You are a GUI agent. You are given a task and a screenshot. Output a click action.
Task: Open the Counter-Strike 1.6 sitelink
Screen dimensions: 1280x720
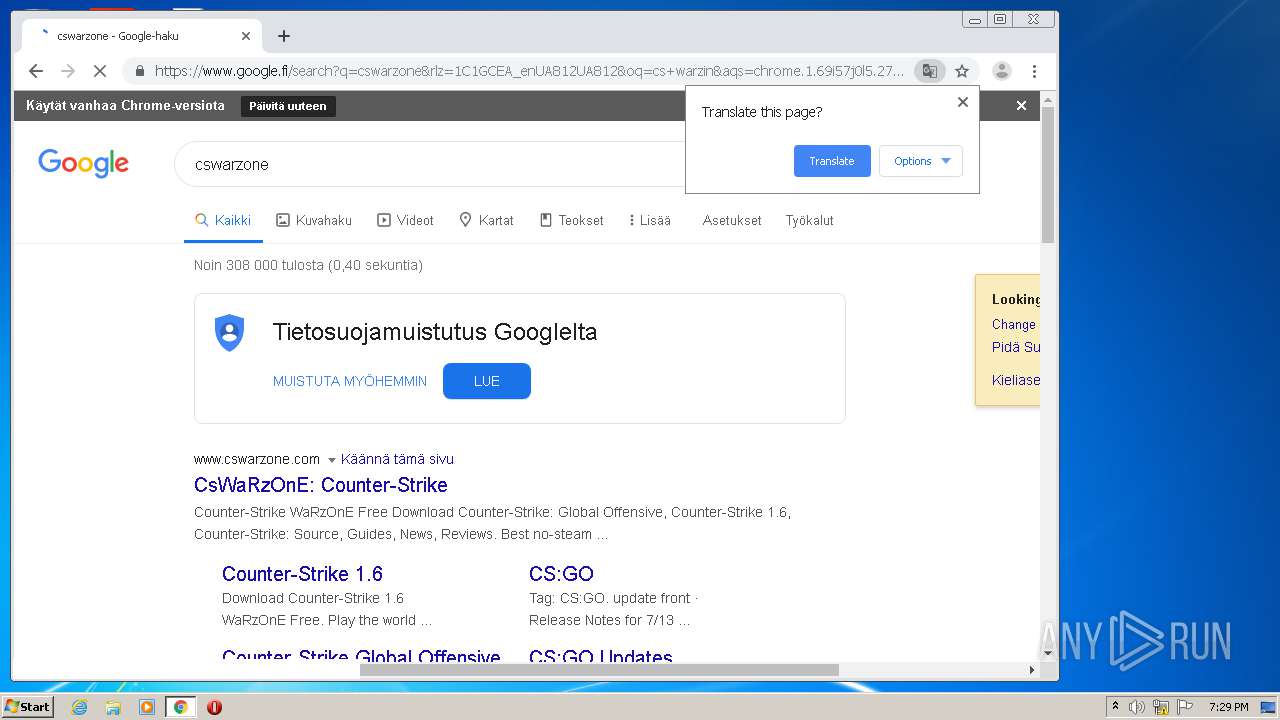(302, 574)
